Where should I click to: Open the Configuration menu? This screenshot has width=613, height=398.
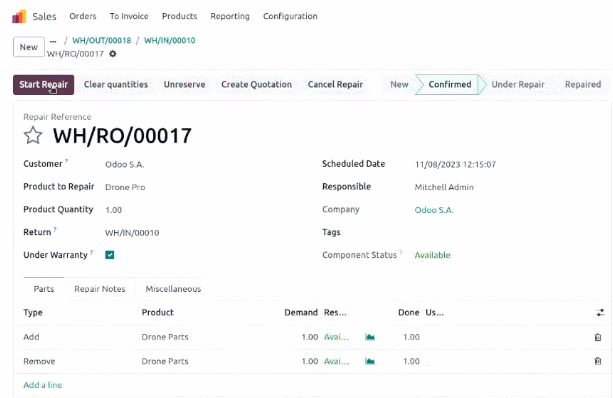coord(290,16)
